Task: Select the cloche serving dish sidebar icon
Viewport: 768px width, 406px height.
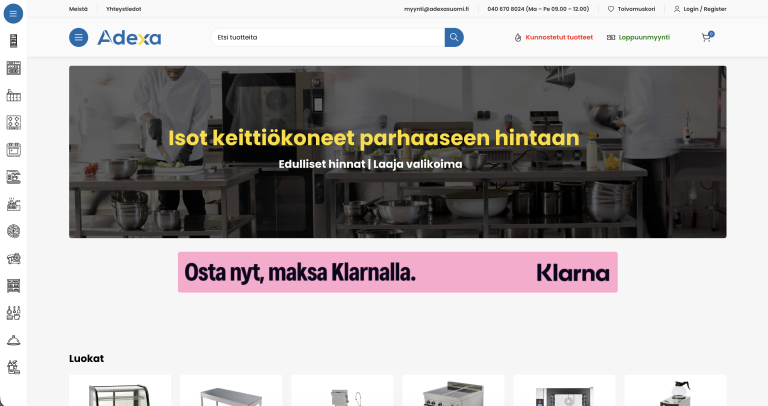Action: [x=14, y=340]
